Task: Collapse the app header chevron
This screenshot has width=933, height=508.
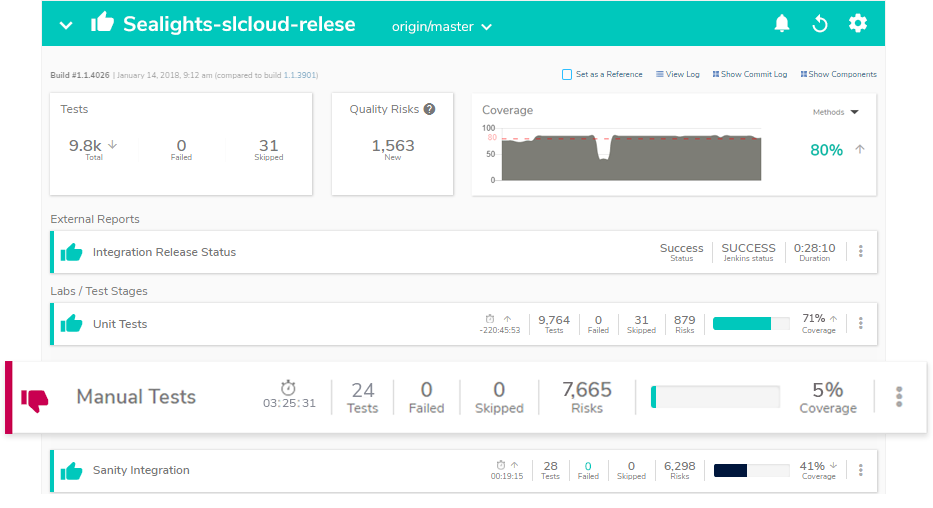Action: pos(66,26)
